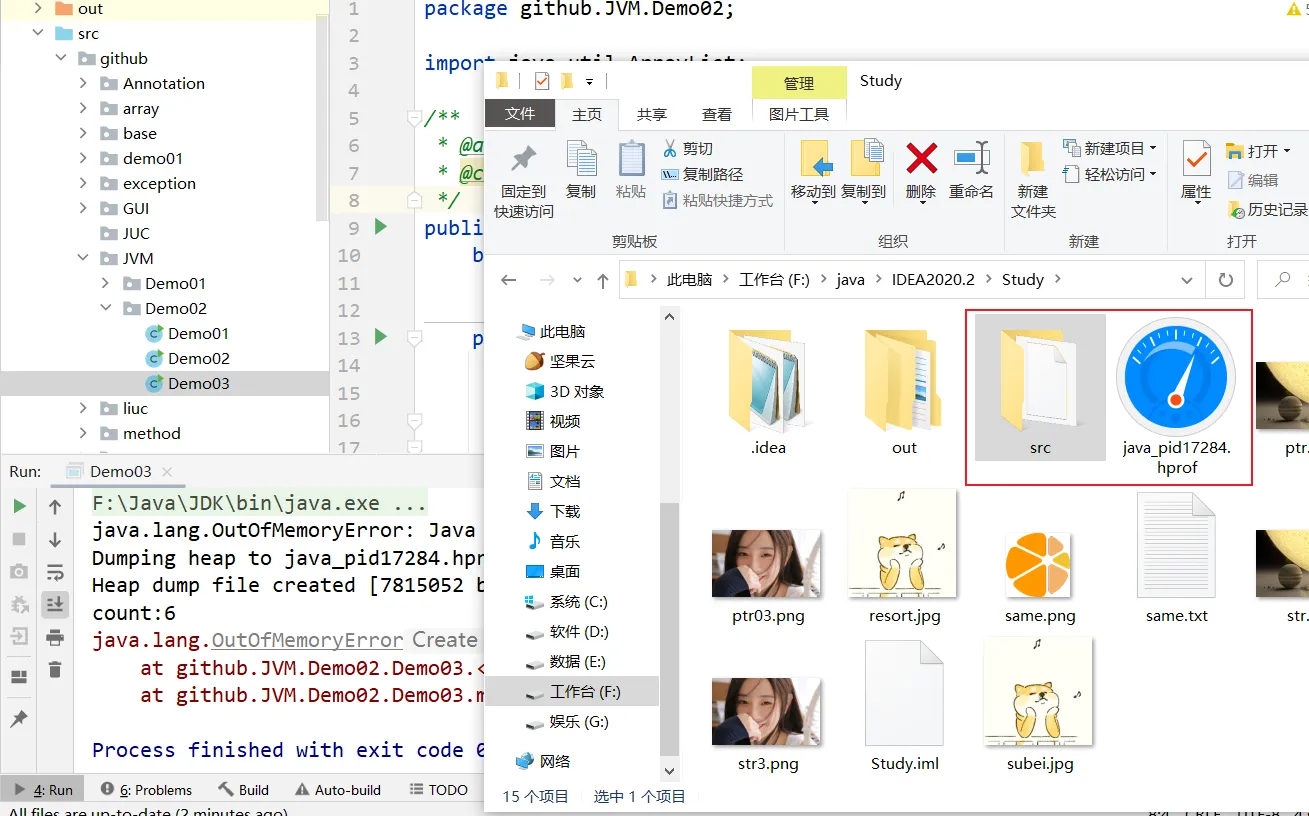Collapse the Demo02 package node
Image resolution: width=1309 pixels, height=816 pixels.
(x=106, y=308)
